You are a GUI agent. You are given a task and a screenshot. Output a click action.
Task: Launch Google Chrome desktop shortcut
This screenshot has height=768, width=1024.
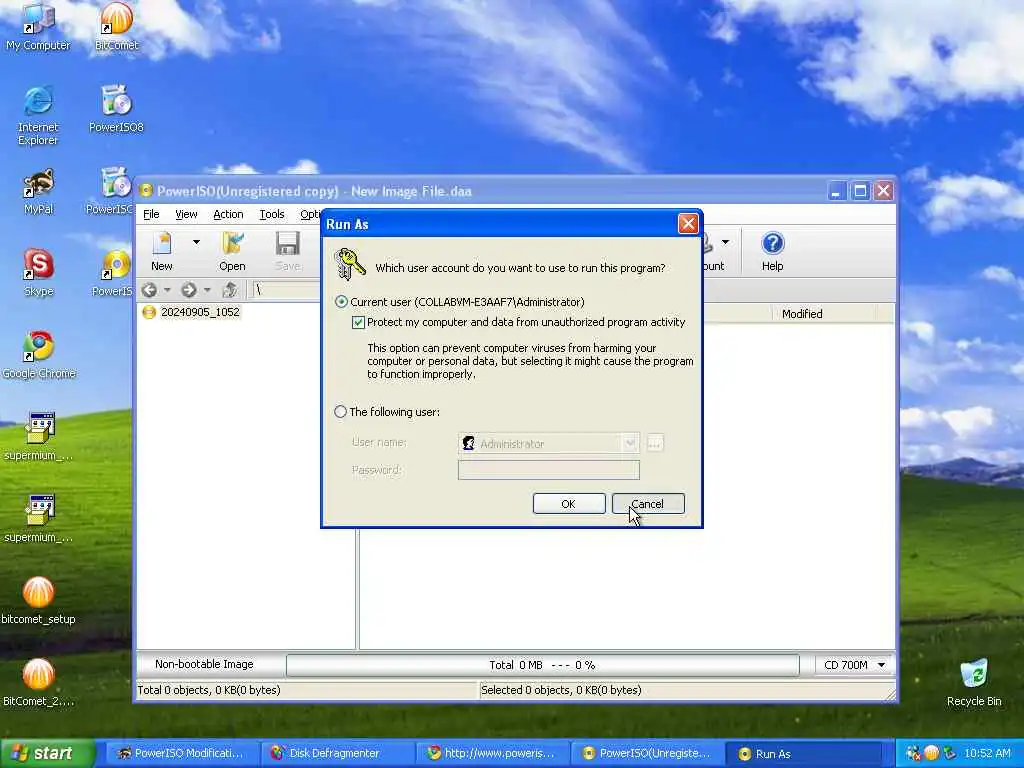39,355
